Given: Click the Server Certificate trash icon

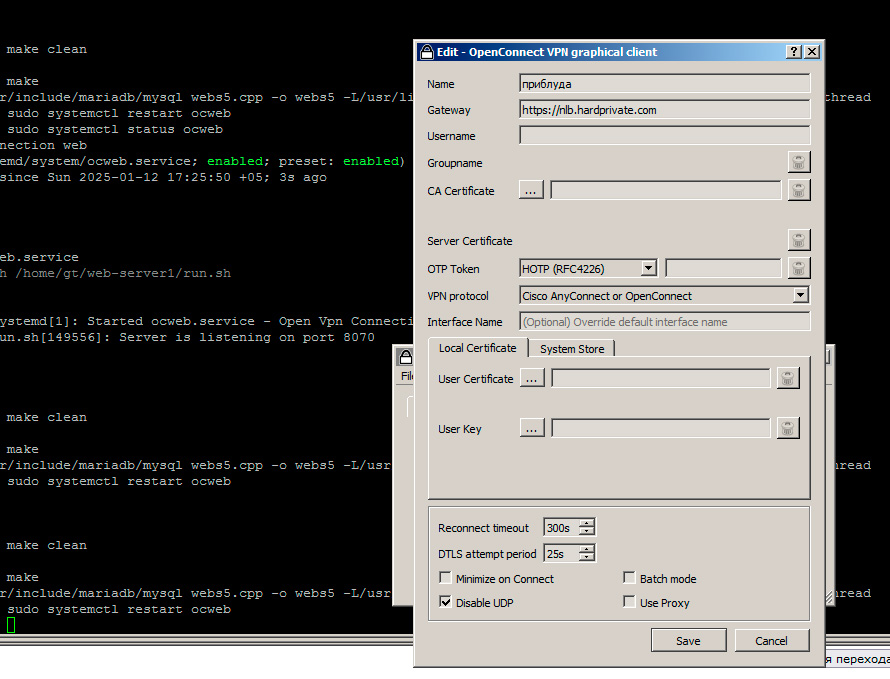Looking at the screenshot, I should tap(798, 240).
